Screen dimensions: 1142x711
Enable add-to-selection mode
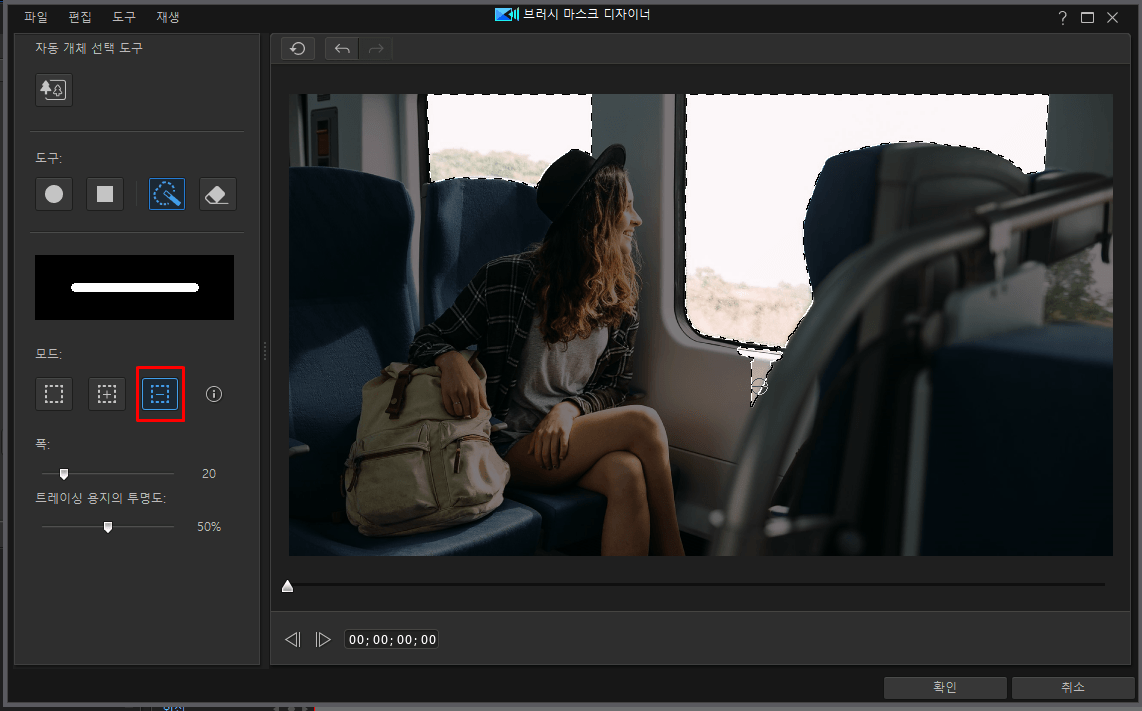pyautogui.click(x=107, y=394)
